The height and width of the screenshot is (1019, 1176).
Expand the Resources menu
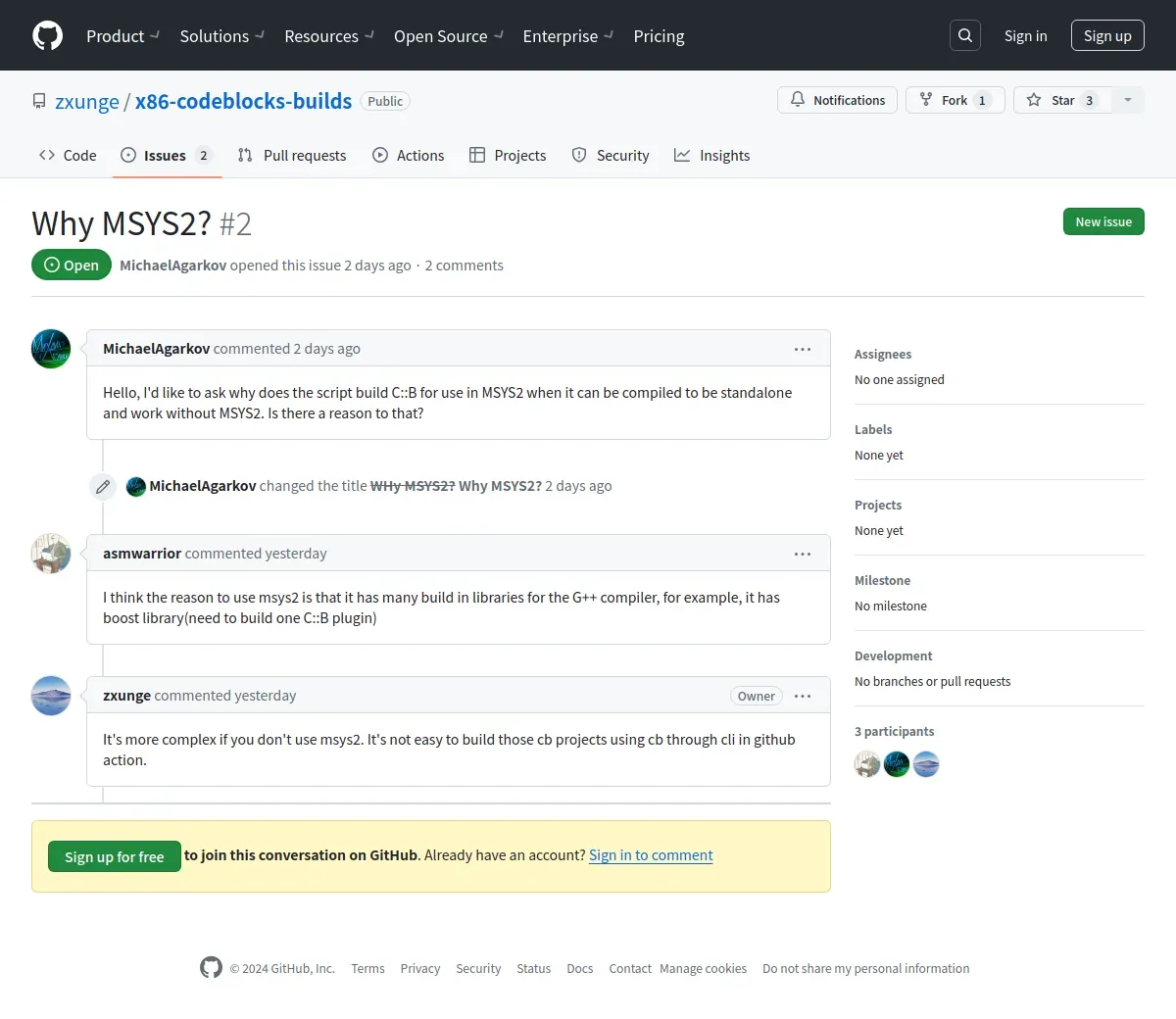point(329,36)
